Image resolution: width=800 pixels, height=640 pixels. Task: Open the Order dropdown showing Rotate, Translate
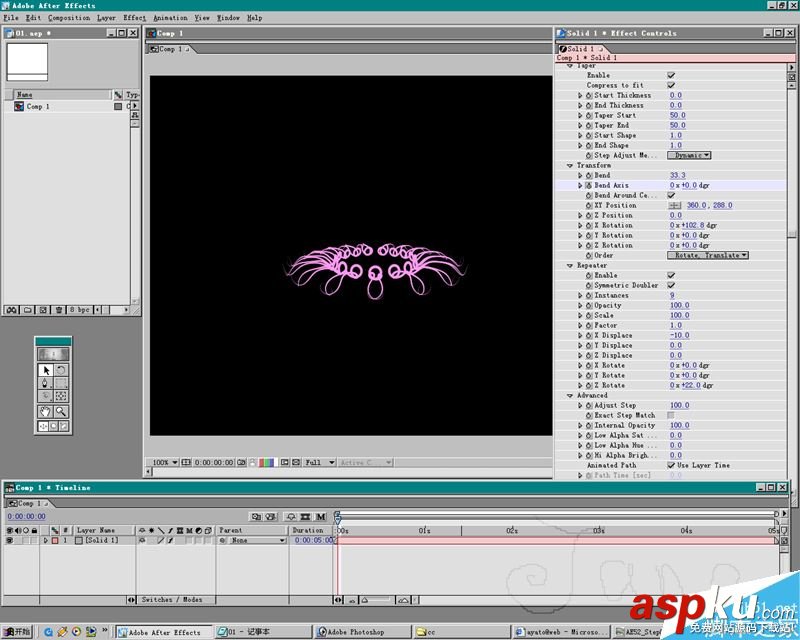[x=710, y=255]
